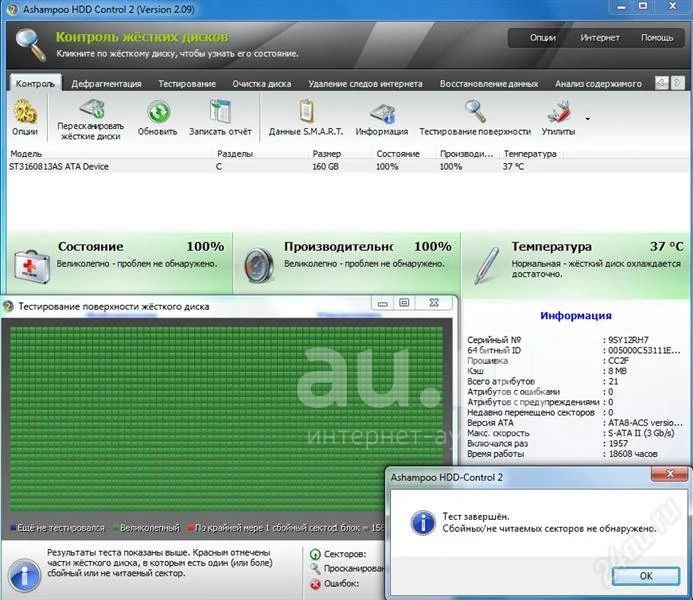Click the Температура column header

pos(532,154)
